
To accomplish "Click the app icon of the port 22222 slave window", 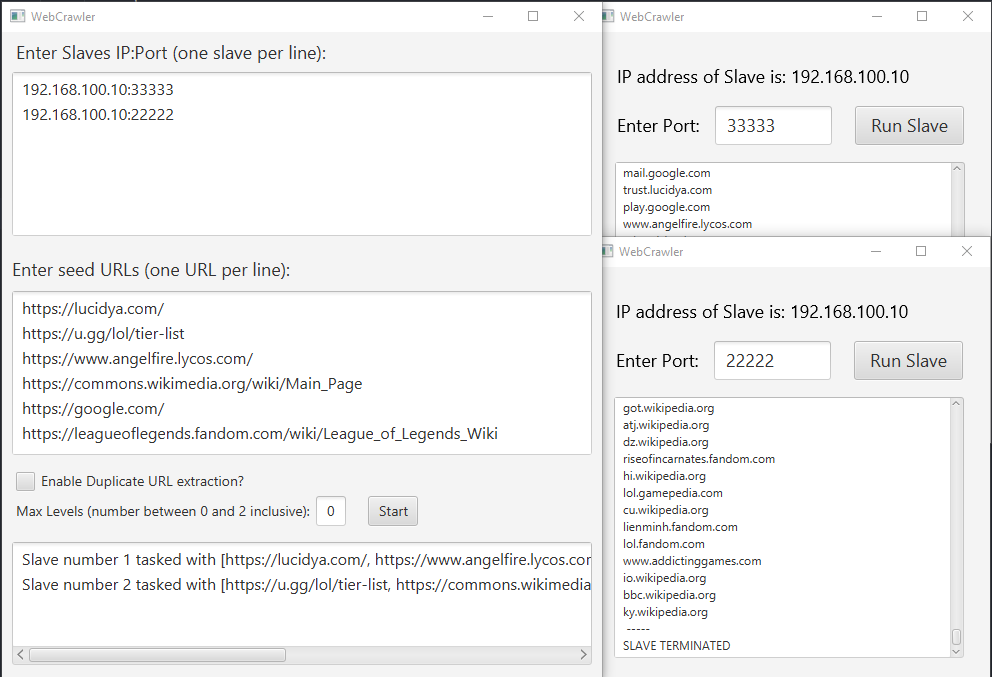I will 607,251.
